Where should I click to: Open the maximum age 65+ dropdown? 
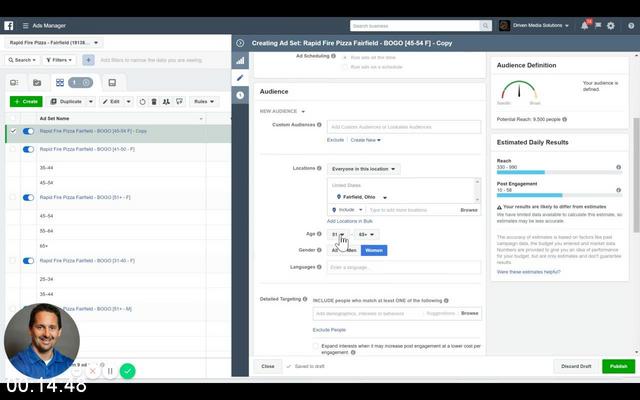click(x=366, y=235)
